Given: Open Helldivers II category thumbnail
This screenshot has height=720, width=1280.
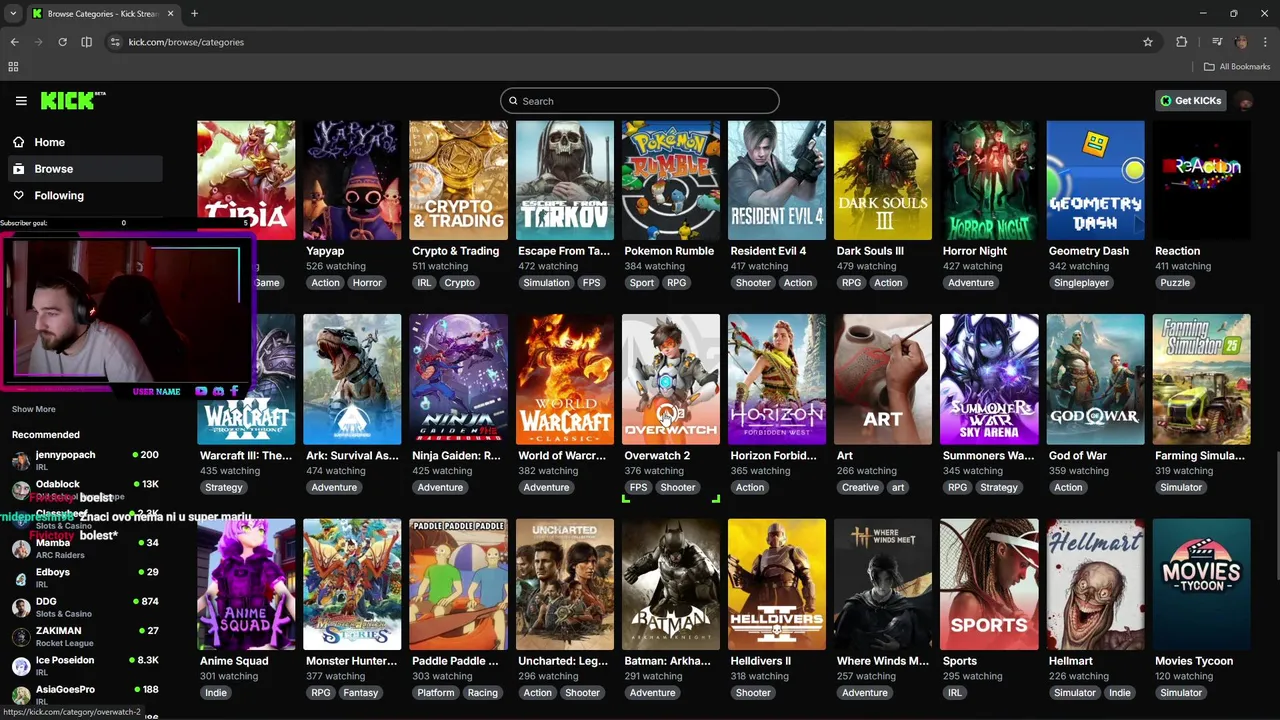Looking at the screenshot, I should (x=777, y=584).
